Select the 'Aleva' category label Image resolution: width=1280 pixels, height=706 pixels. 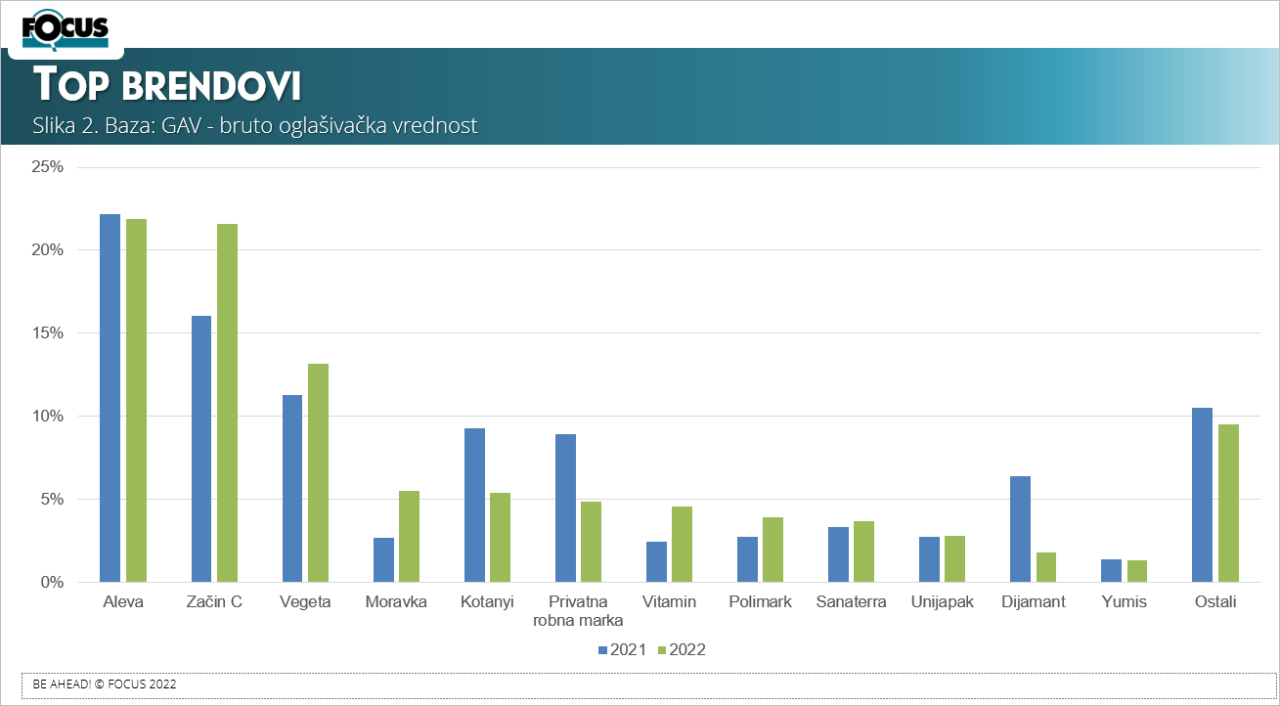pyautogui.click(x=123, y=602)
